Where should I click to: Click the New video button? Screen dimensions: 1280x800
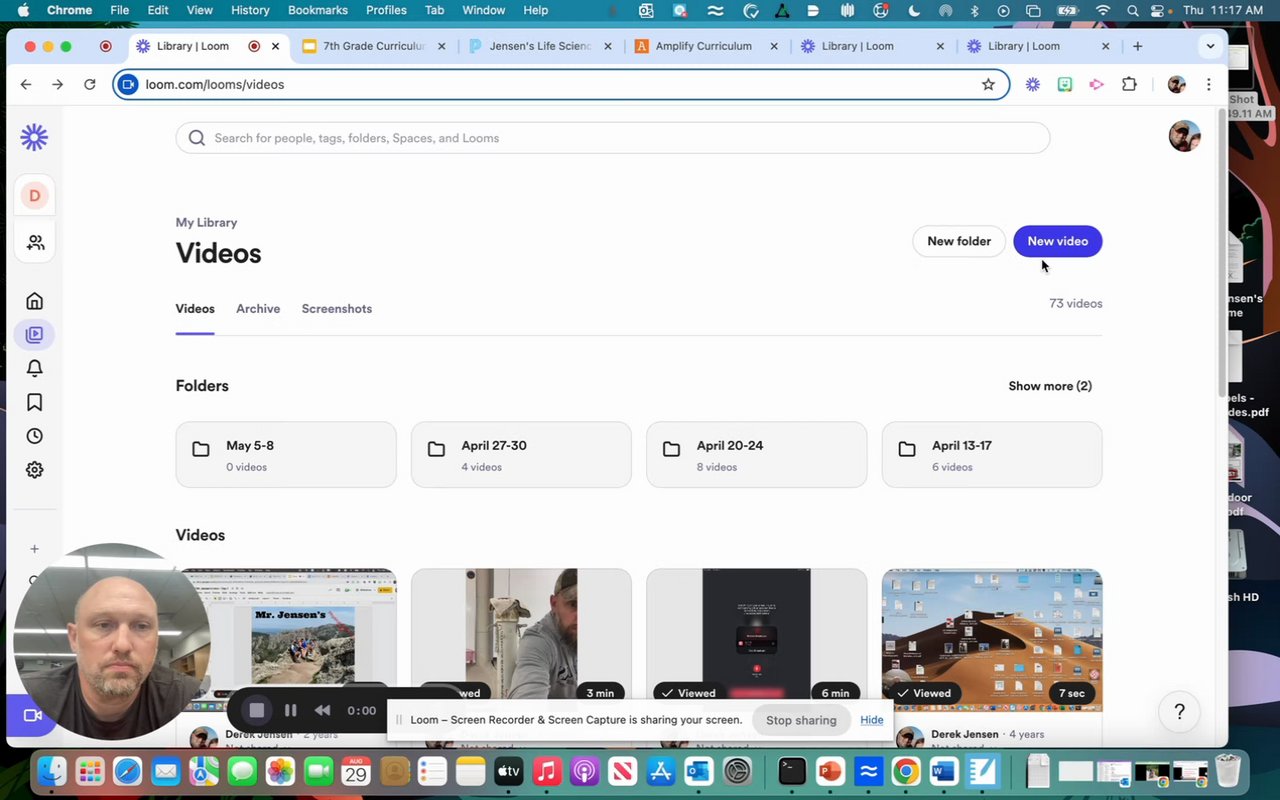1058,241
